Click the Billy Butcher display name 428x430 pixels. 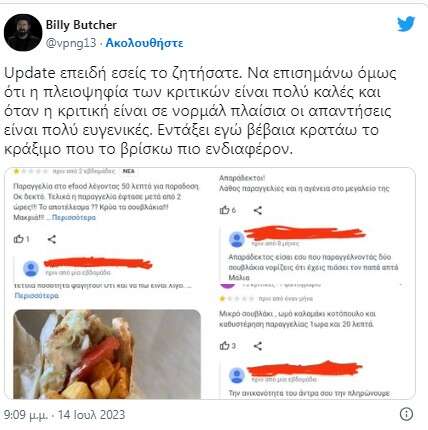(x=81, y=25)
